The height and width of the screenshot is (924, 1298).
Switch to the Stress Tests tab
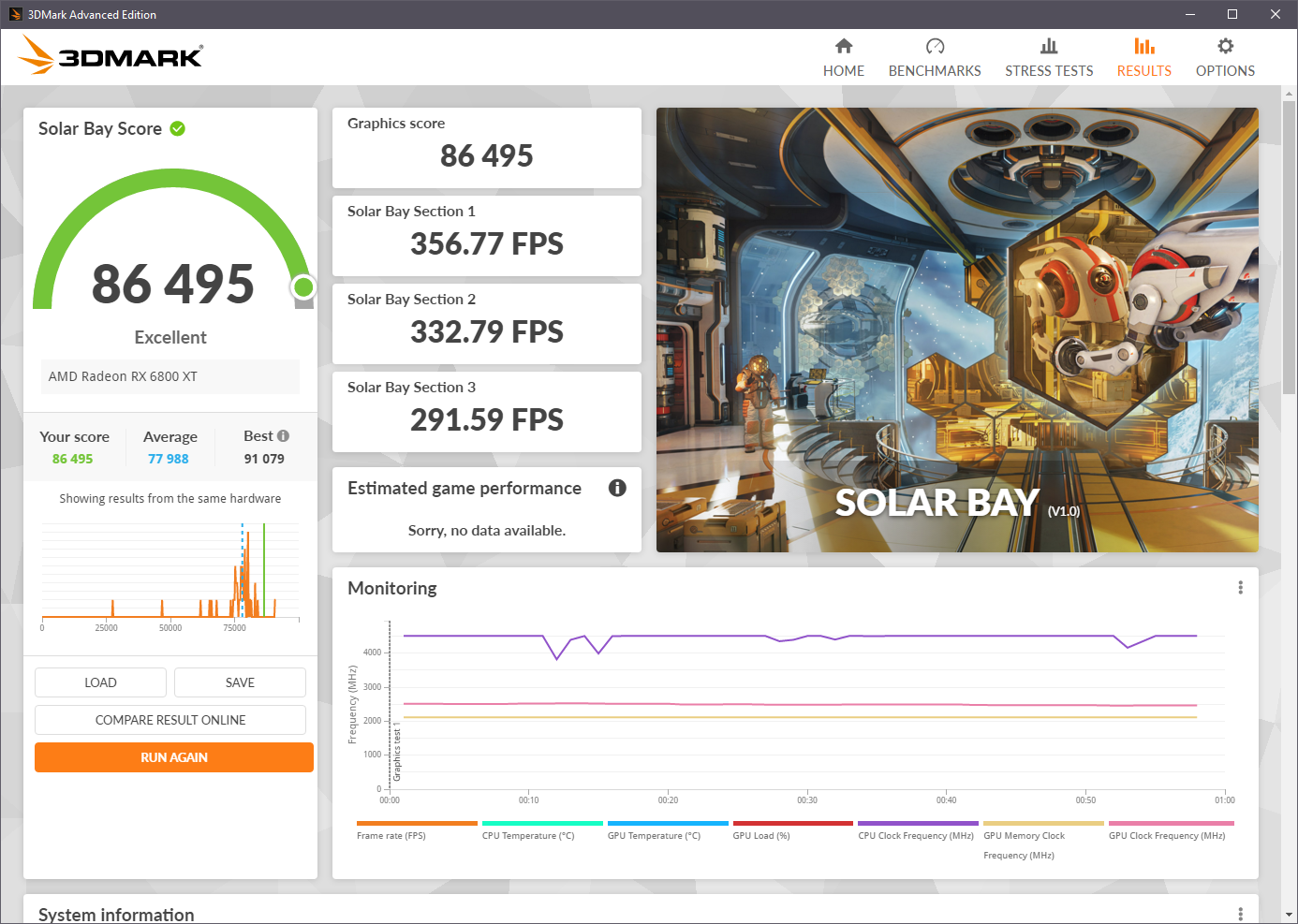coord(1049,58)
